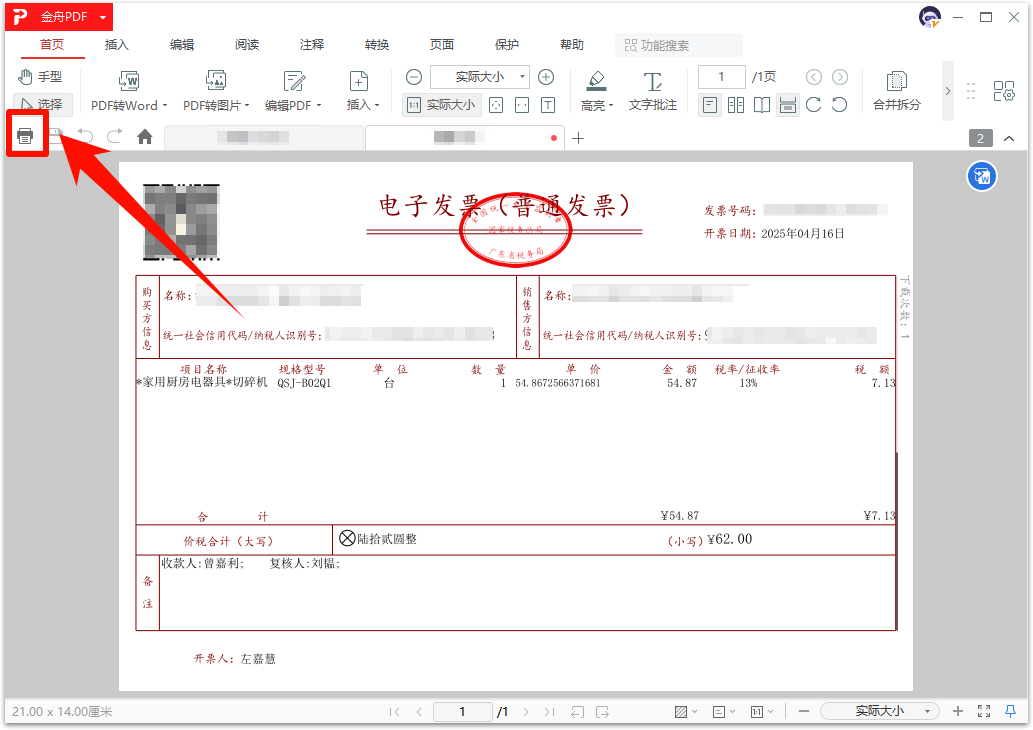Rotate the page with the clockwise rotate icon
The image size is (1033, 730).
pos(813,104)
